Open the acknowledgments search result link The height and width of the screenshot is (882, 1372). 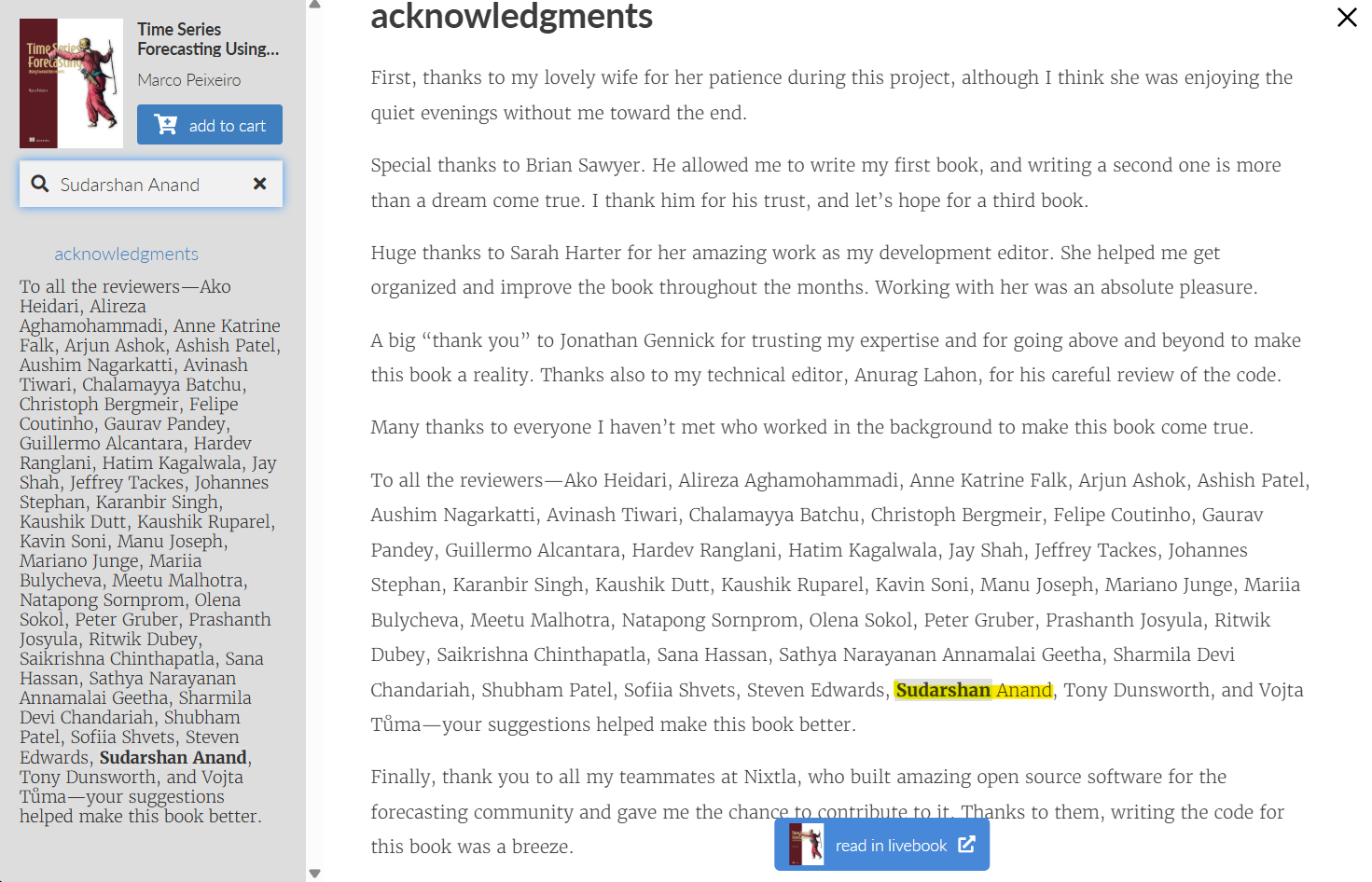[126, 254]
